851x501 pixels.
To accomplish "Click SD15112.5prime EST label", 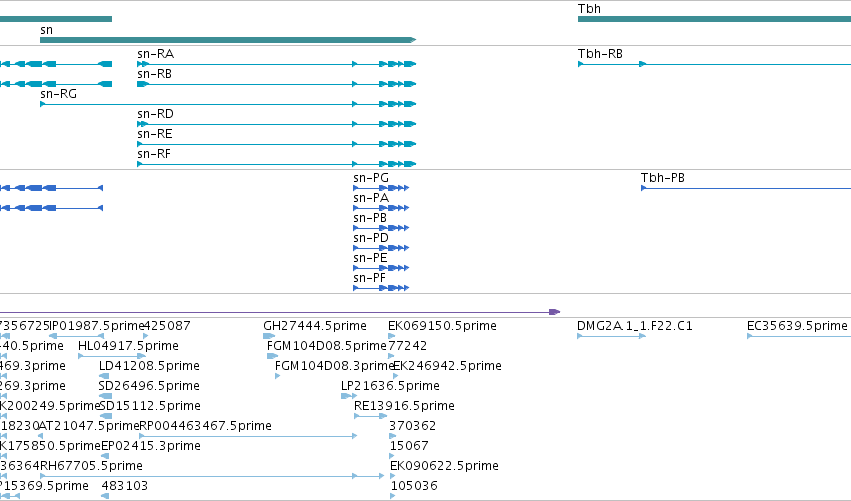I will (x=150, y=406).
